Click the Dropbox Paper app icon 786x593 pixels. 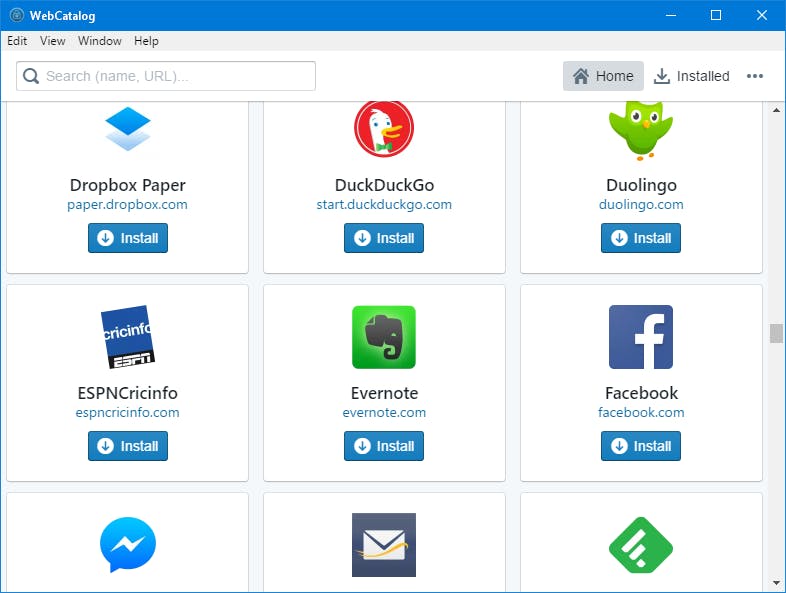coord(128,128)
